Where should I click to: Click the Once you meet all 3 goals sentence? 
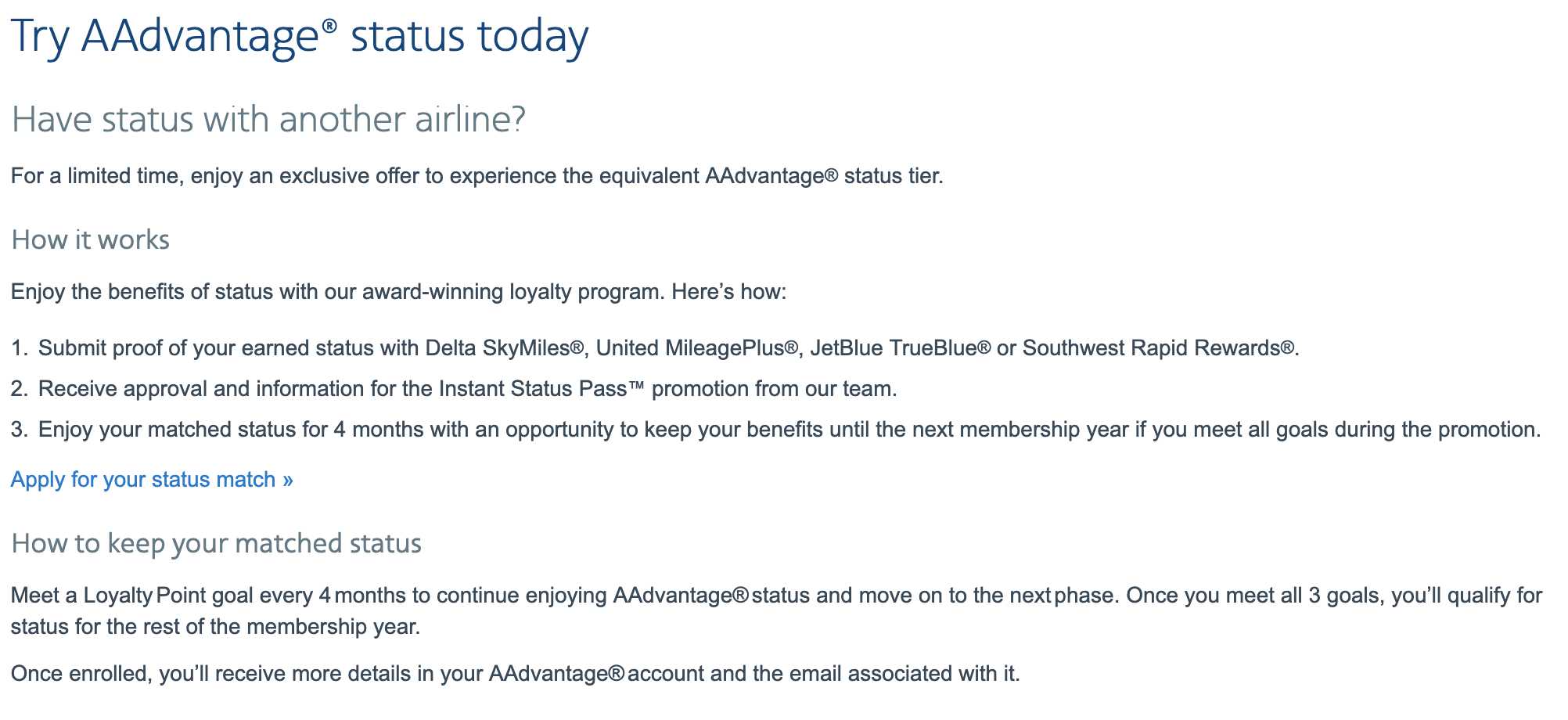tap(1330, 596)
